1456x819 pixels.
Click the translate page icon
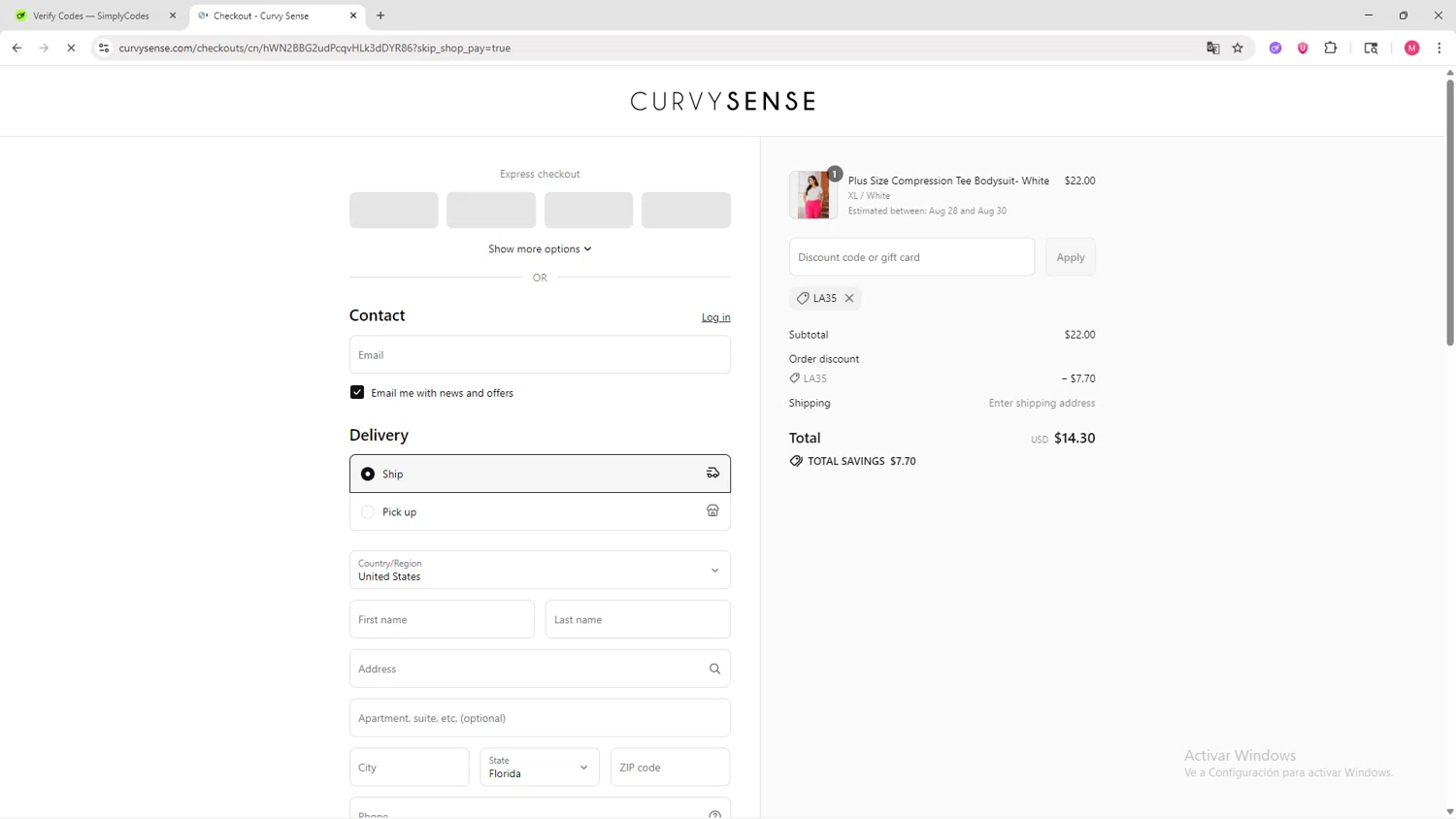[1212, 48]
